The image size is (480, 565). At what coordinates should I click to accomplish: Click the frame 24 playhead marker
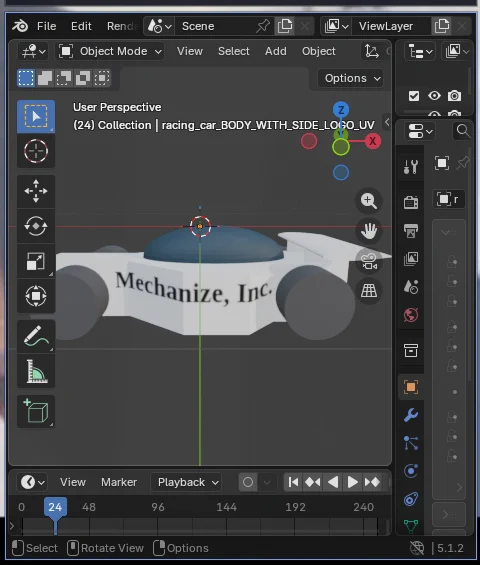55,507
